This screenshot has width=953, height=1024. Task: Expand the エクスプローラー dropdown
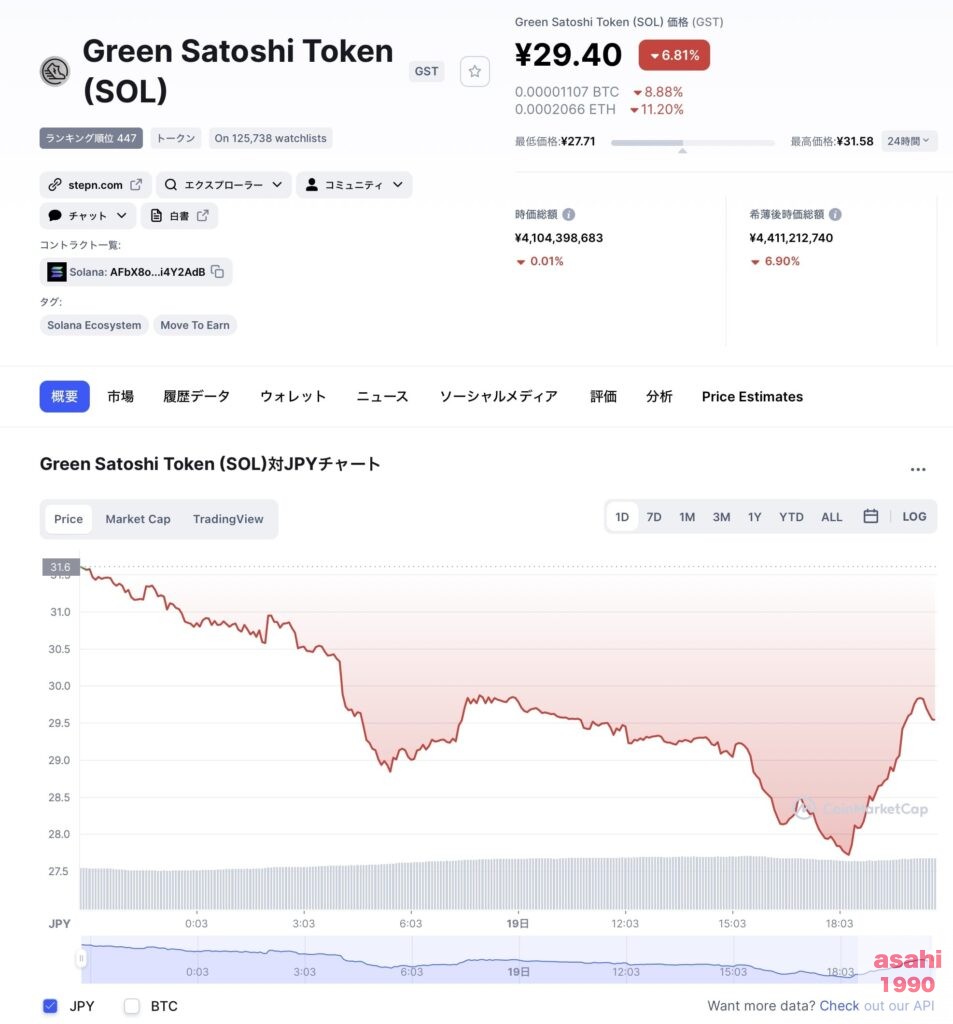coord(223,185)
